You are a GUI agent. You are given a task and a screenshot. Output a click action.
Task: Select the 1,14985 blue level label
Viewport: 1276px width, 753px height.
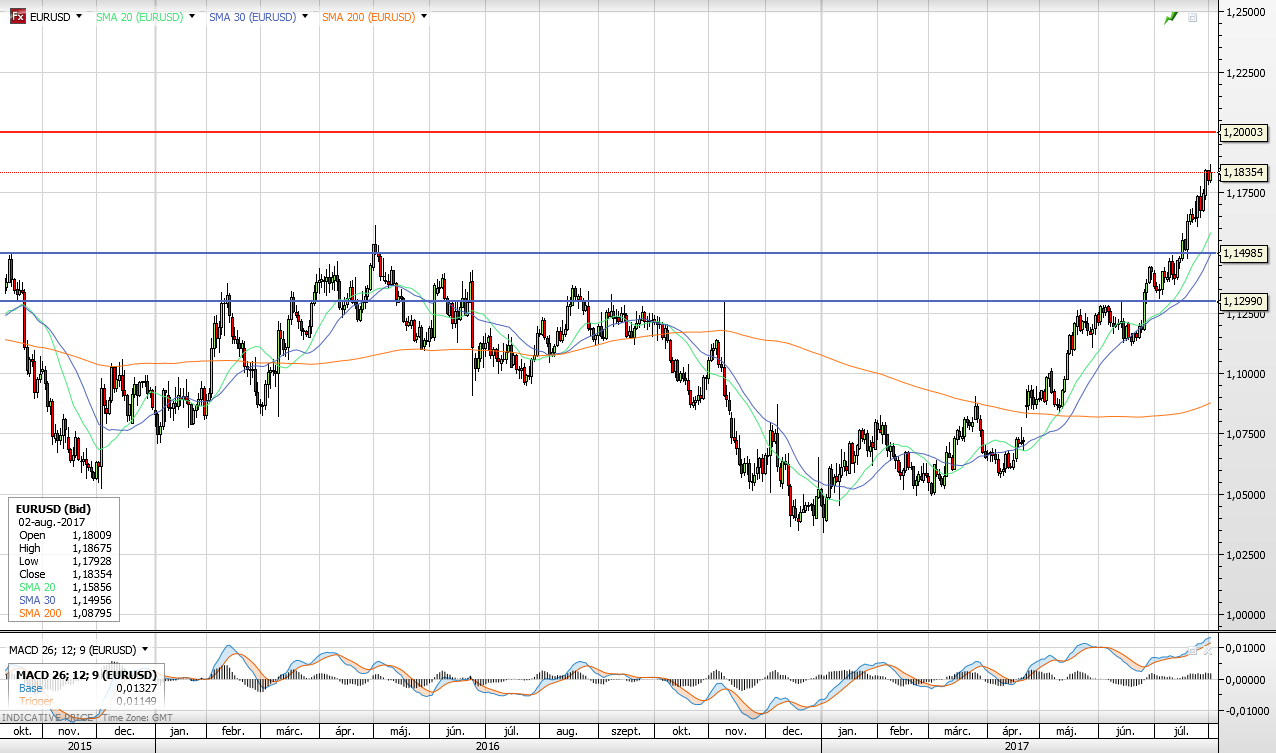point(1245,253)
